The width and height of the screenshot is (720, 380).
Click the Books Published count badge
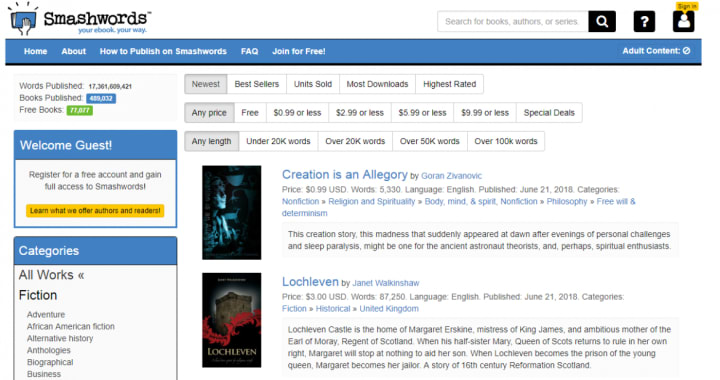[x=101, y=98]
